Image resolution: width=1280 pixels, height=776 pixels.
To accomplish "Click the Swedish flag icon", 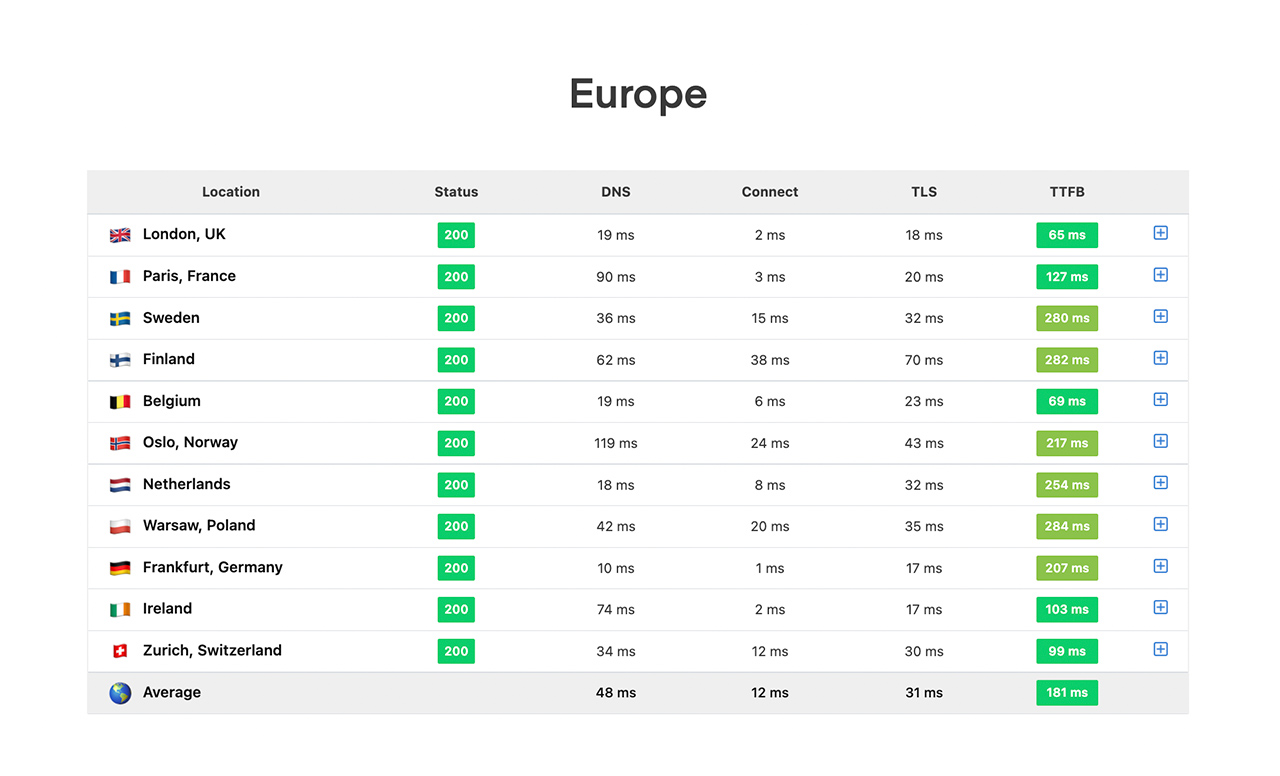I will coord(120,319).
